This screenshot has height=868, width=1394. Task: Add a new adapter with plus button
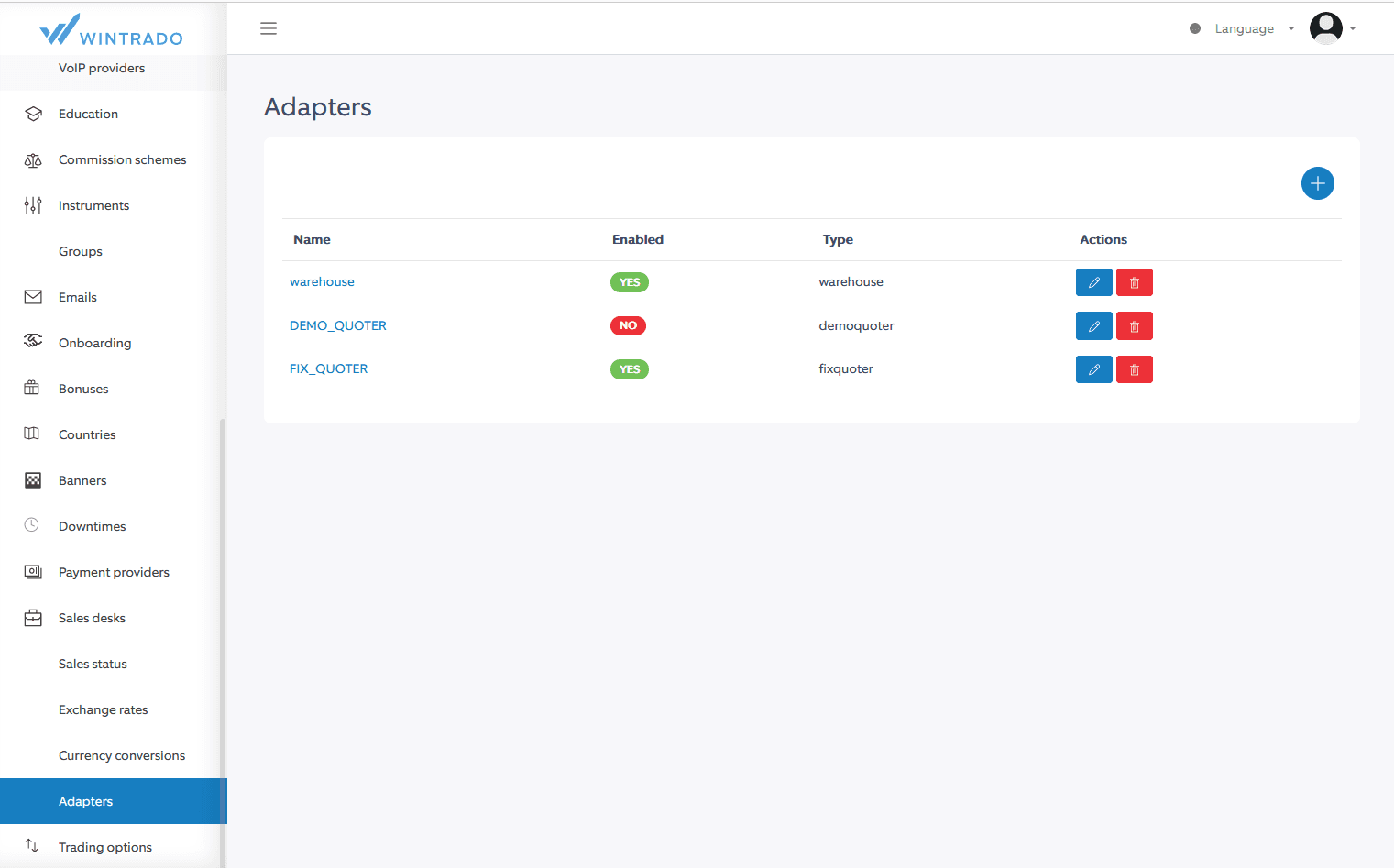(1317, 183)
